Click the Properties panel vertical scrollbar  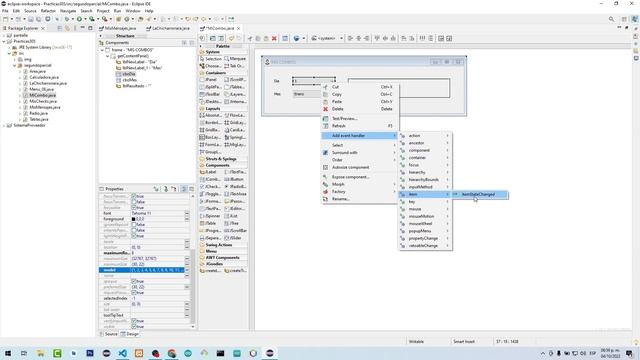(x=193, y=286)
